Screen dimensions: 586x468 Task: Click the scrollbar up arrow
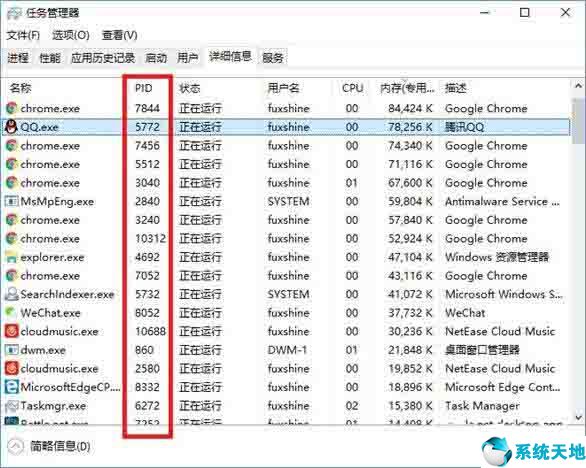point(578,86)
